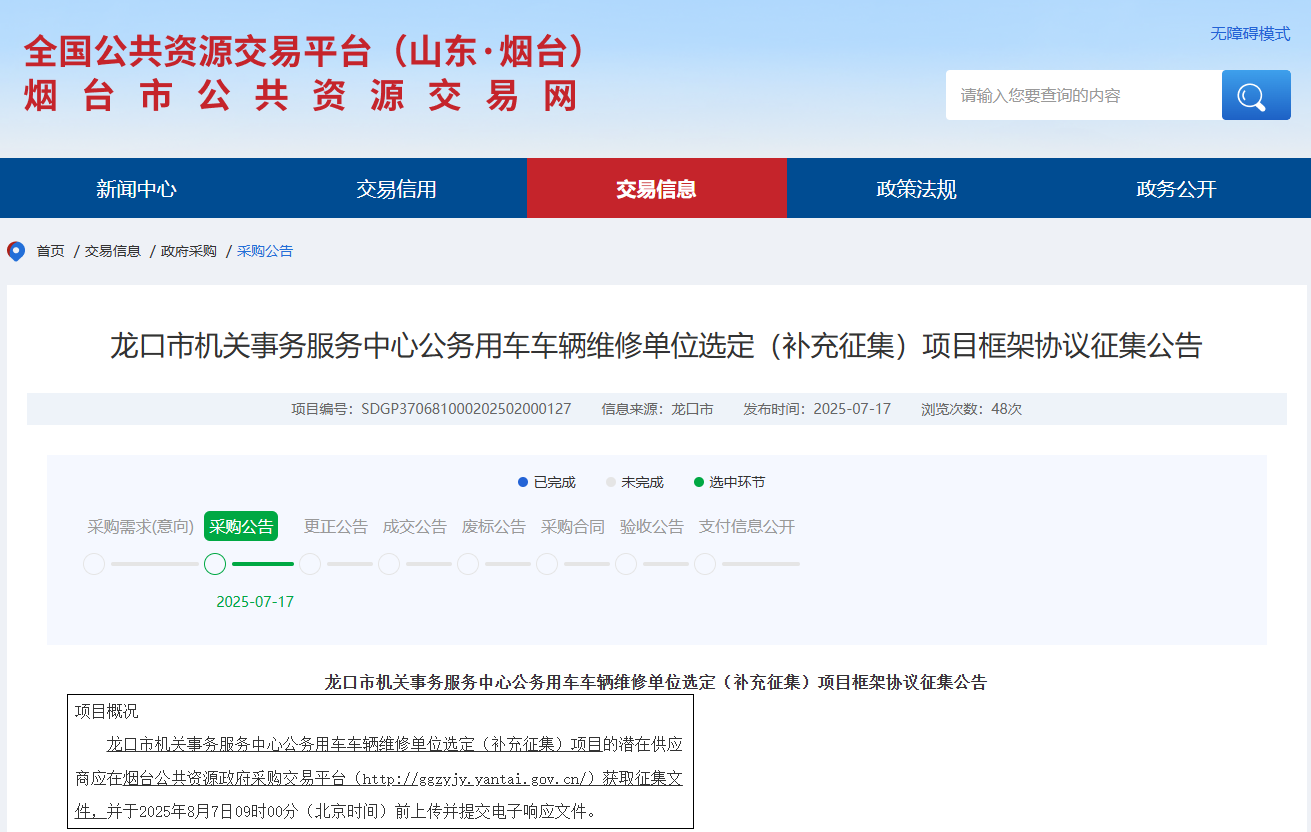Click the 2025-07-17 date under timeline

pyautogui.click(x=255, y=602)
